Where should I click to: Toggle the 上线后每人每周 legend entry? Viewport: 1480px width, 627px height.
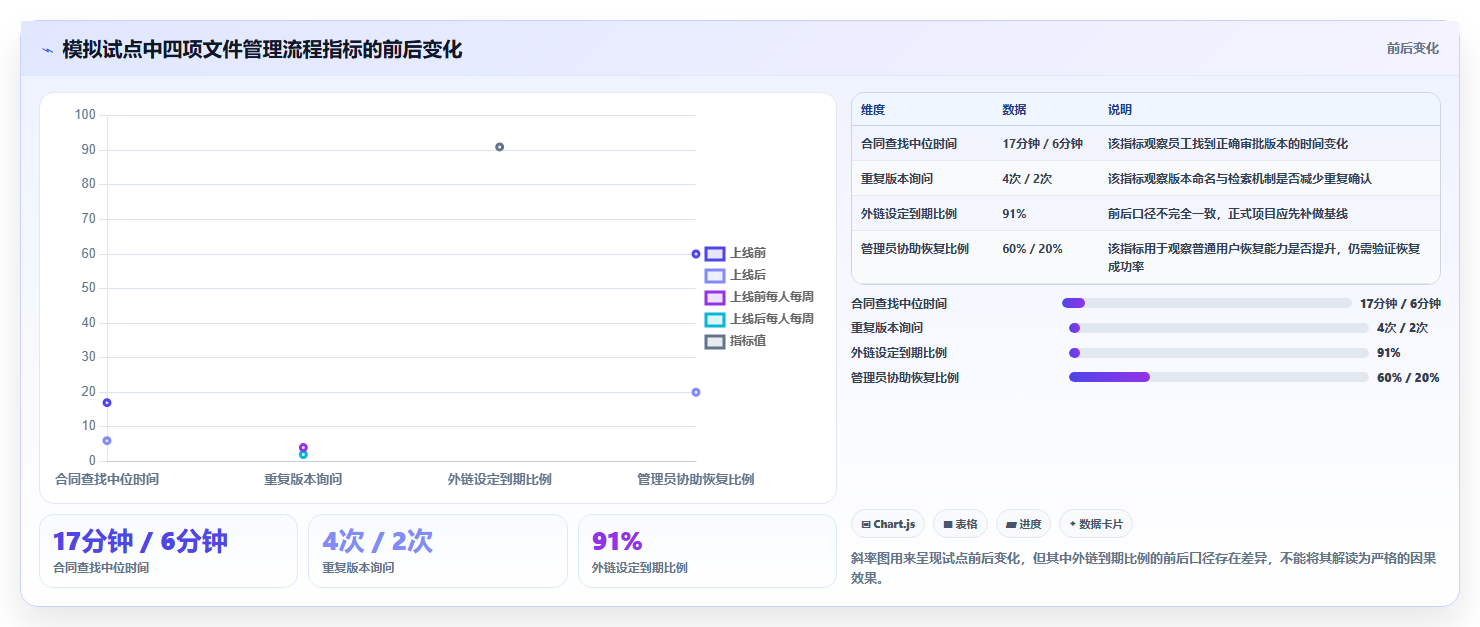[x=759, y=319]
